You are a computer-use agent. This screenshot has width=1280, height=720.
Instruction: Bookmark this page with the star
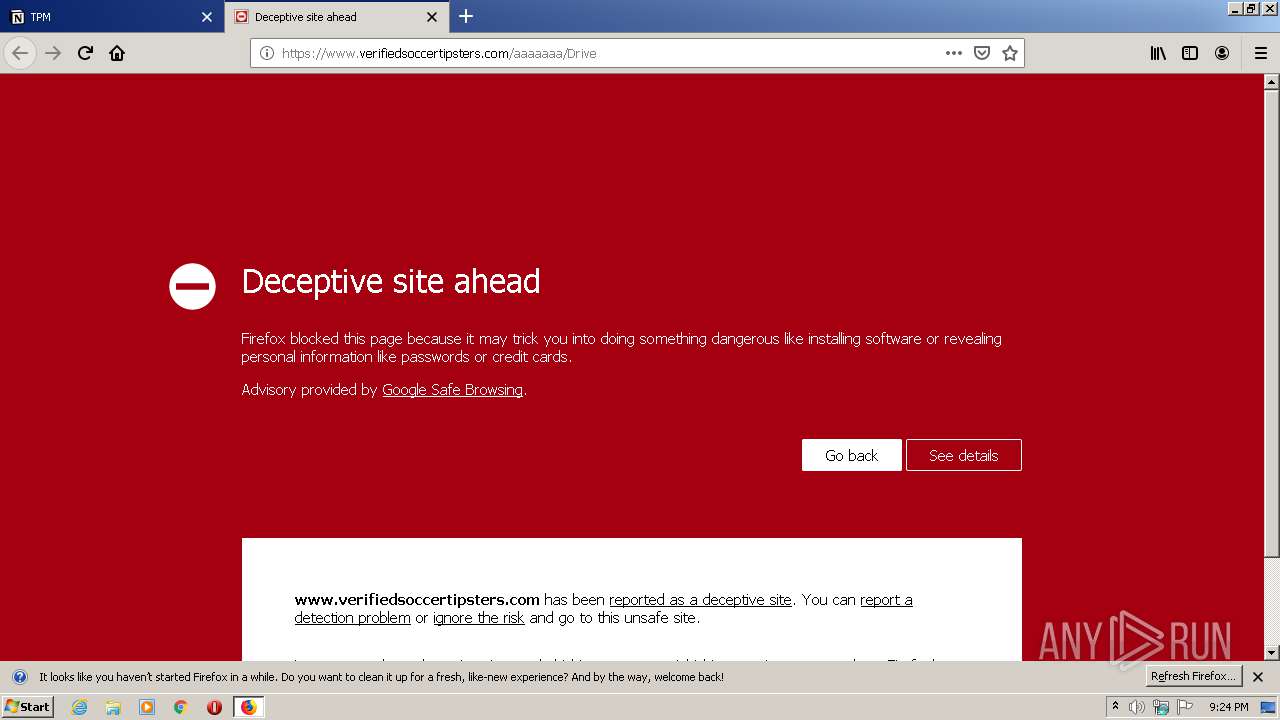coord(1010,53)
